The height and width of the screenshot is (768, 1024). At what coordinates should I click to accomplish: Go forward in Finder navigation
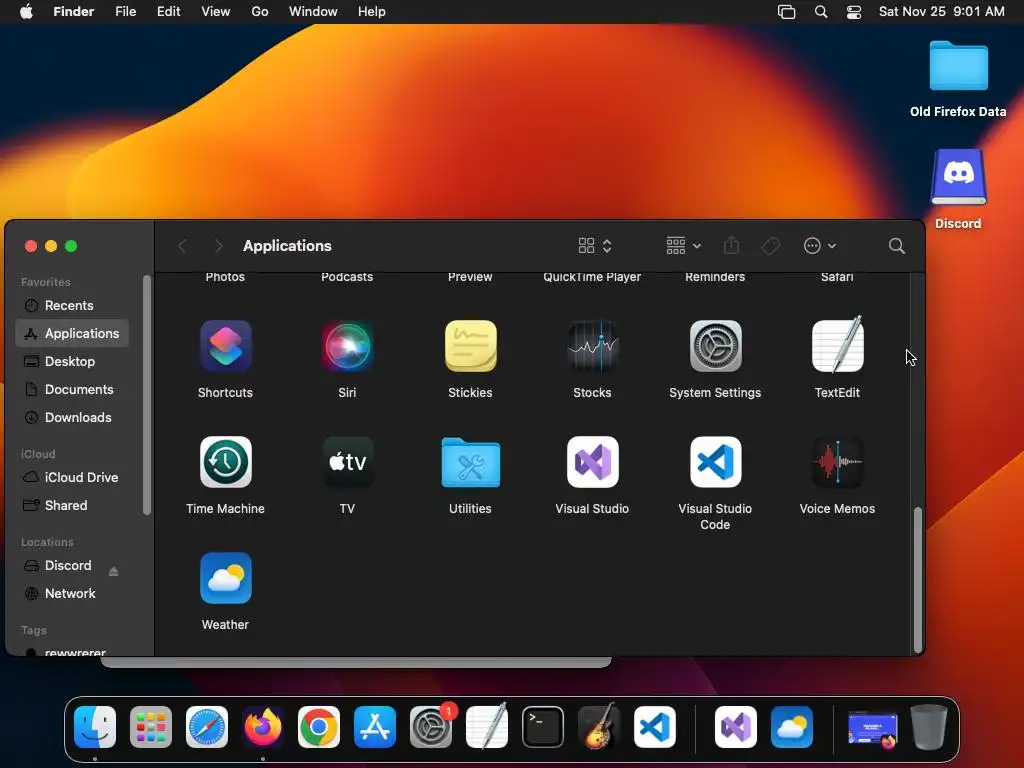tap(218, 246)
